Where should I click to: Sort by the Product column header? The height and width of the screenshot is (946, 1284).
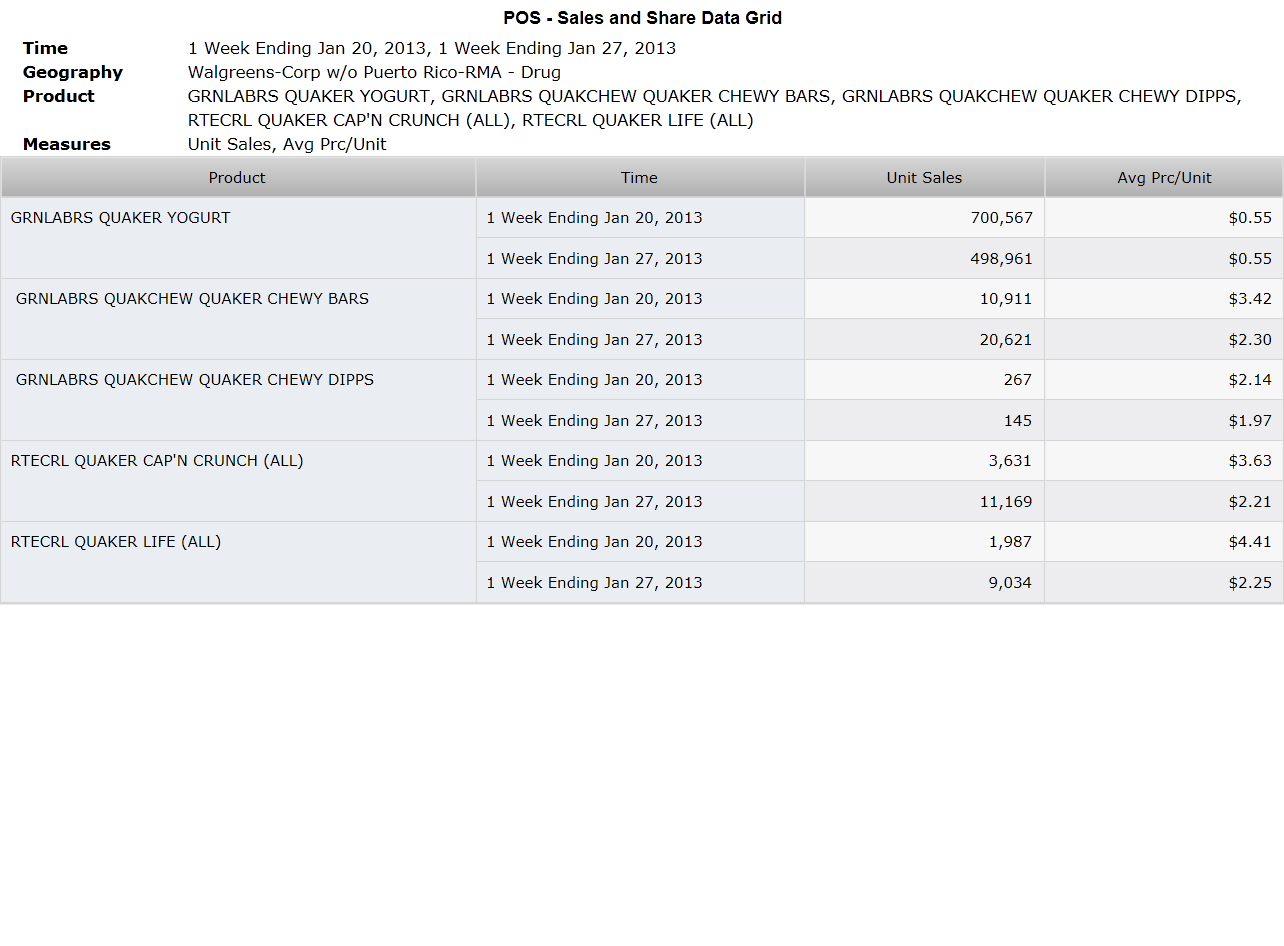coord(238,178)
